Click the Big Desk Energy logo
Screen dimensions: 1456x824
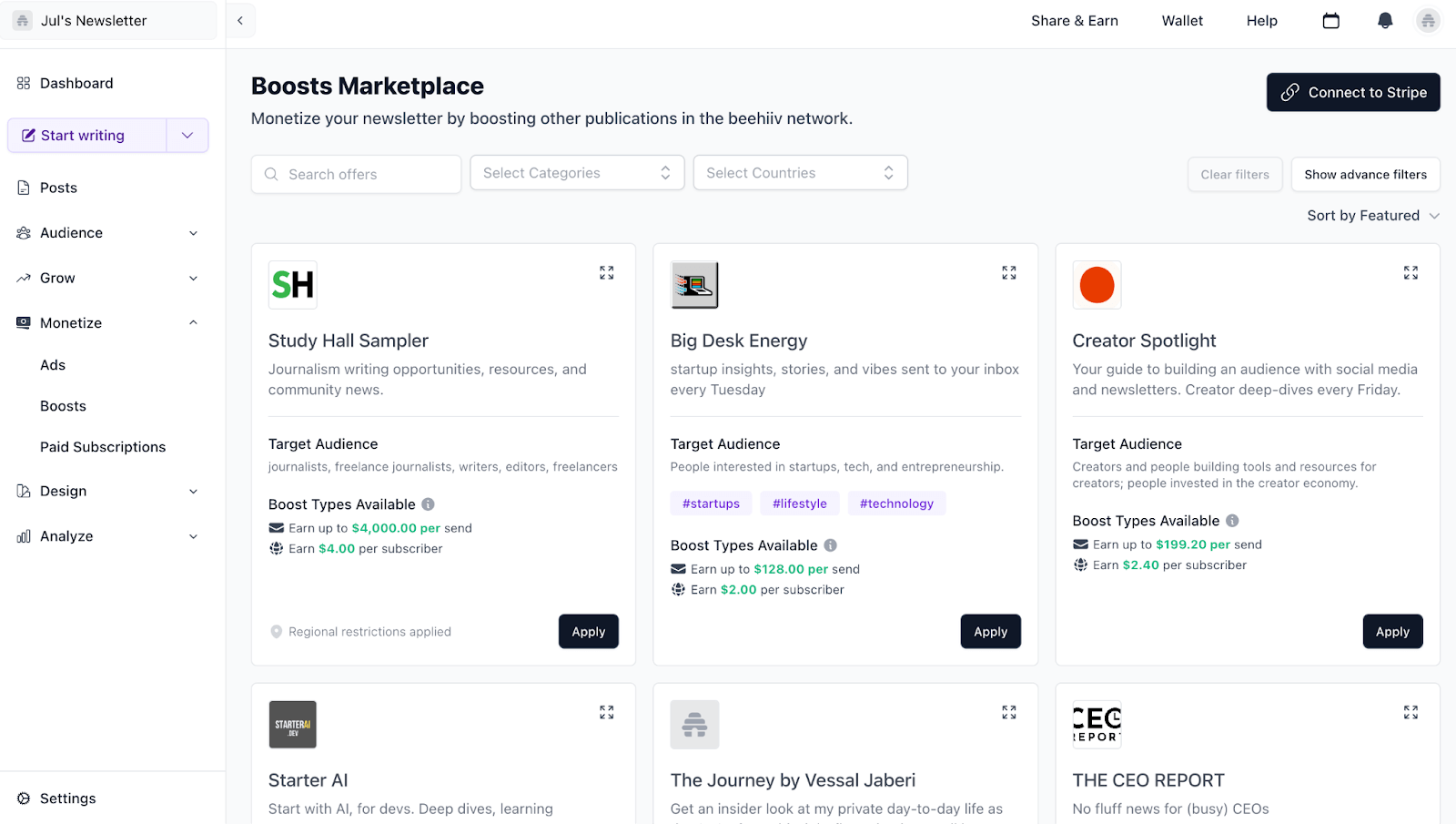[x=694, y=285]
